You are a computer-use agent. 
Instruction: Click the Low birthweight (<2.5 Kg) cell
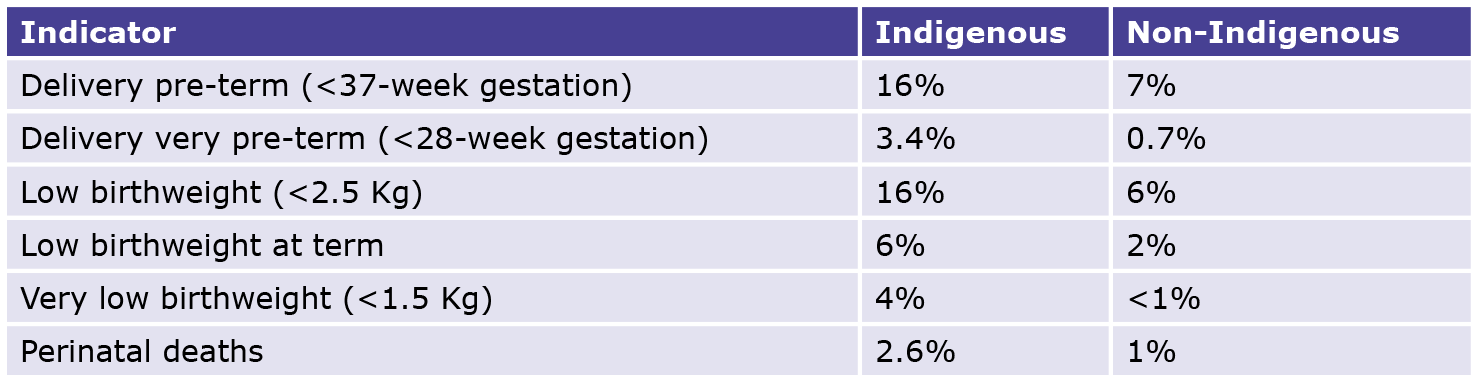(433, 192)
